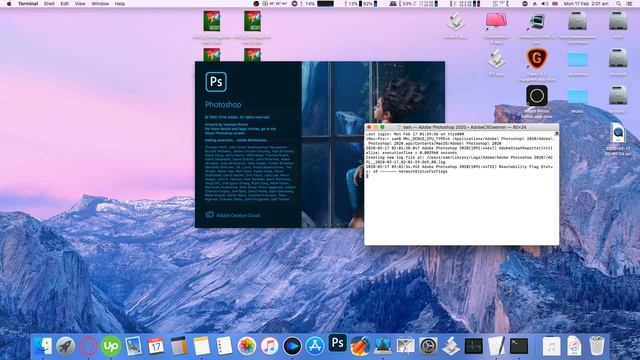Click the 'Photoshop' title on splash screen
The height and width of the screenshot is (360, 640).
tap(223, 104)
